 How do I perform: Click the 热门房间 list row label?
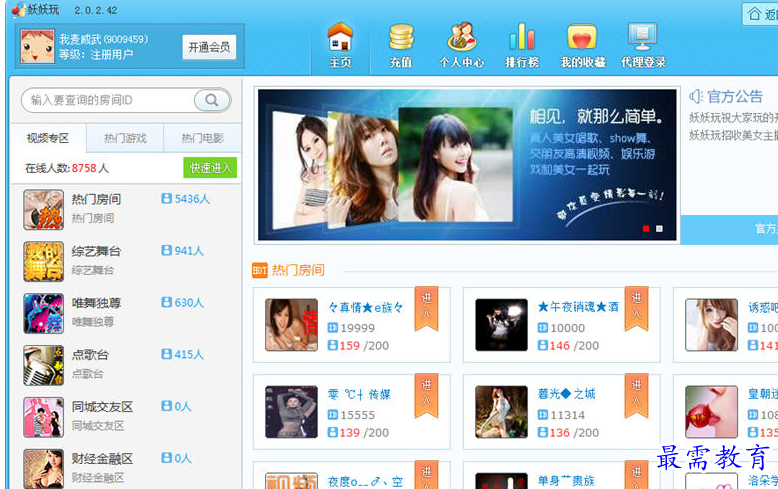pos(96,199)
